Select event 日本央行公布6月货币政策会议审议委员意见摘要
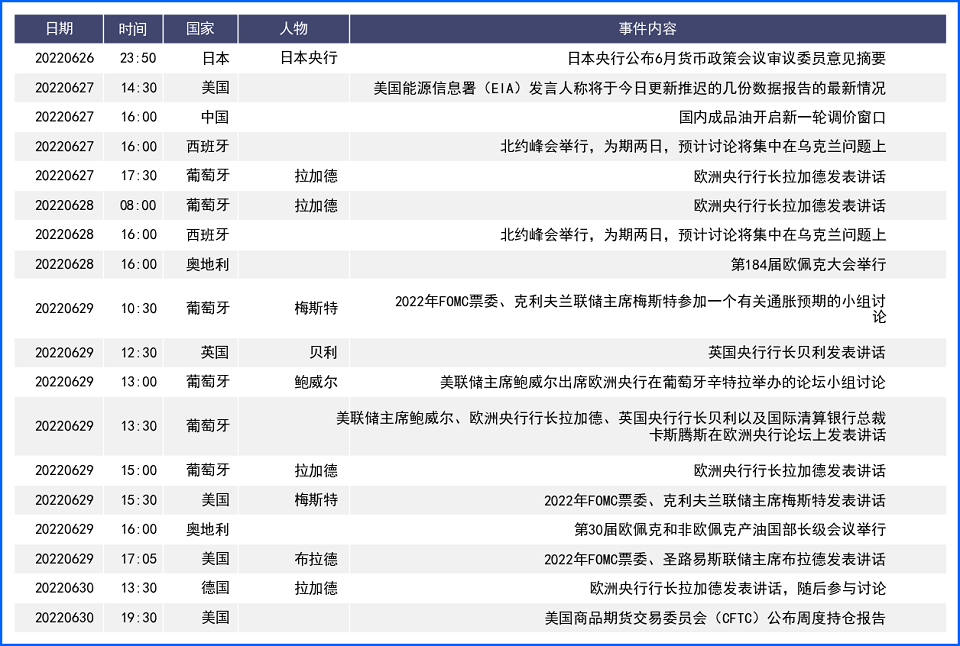960x646 pixels. pos(726,59)
